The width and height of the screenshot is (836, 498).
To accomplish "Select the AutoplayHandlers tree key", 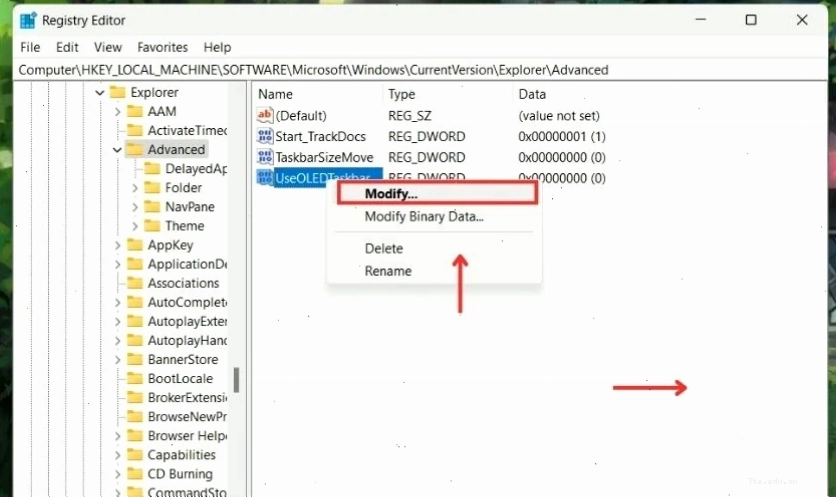I will click(x=187, y=341).
